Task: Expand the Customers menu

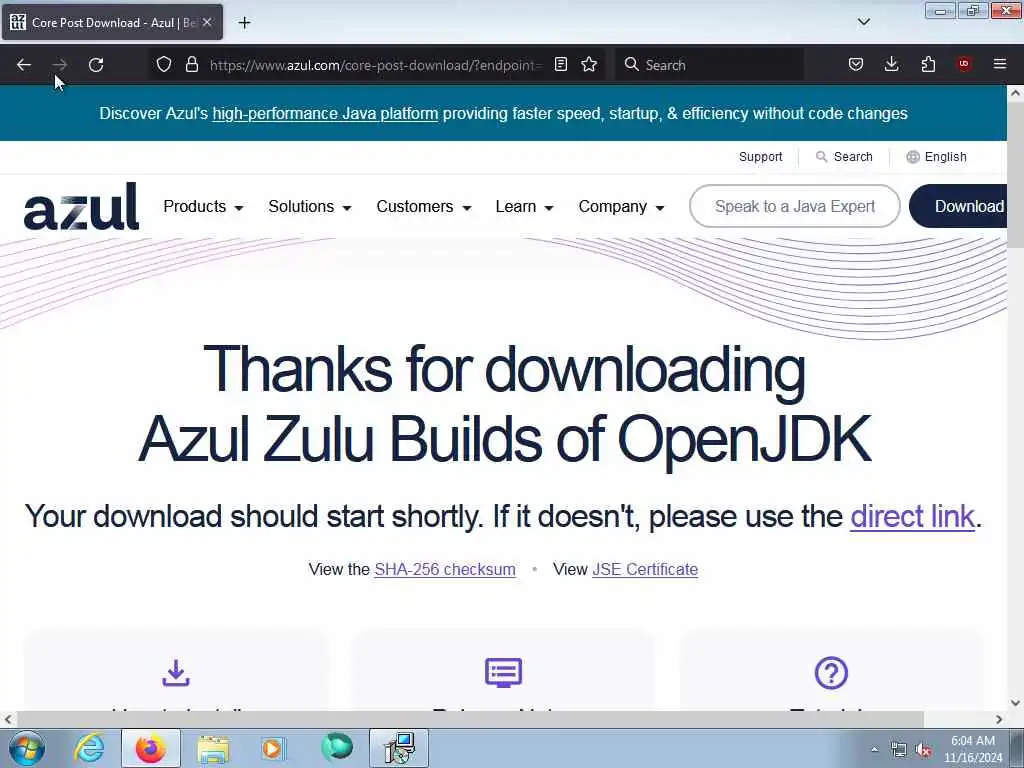Action: 424,206
